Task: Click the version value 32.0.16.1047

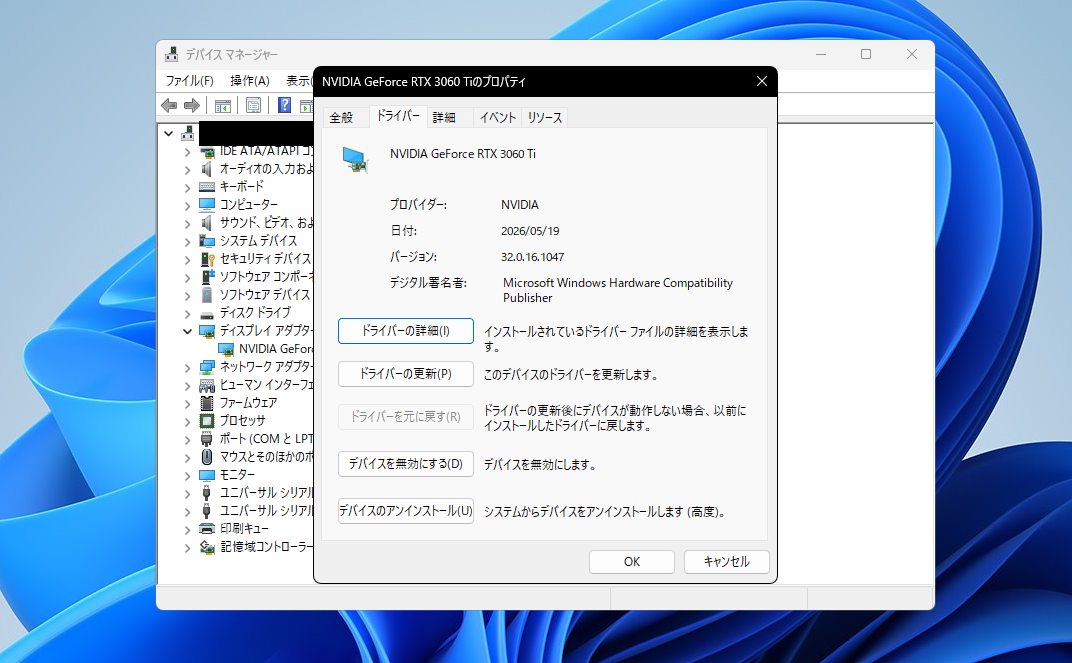Action: (533, 257)
